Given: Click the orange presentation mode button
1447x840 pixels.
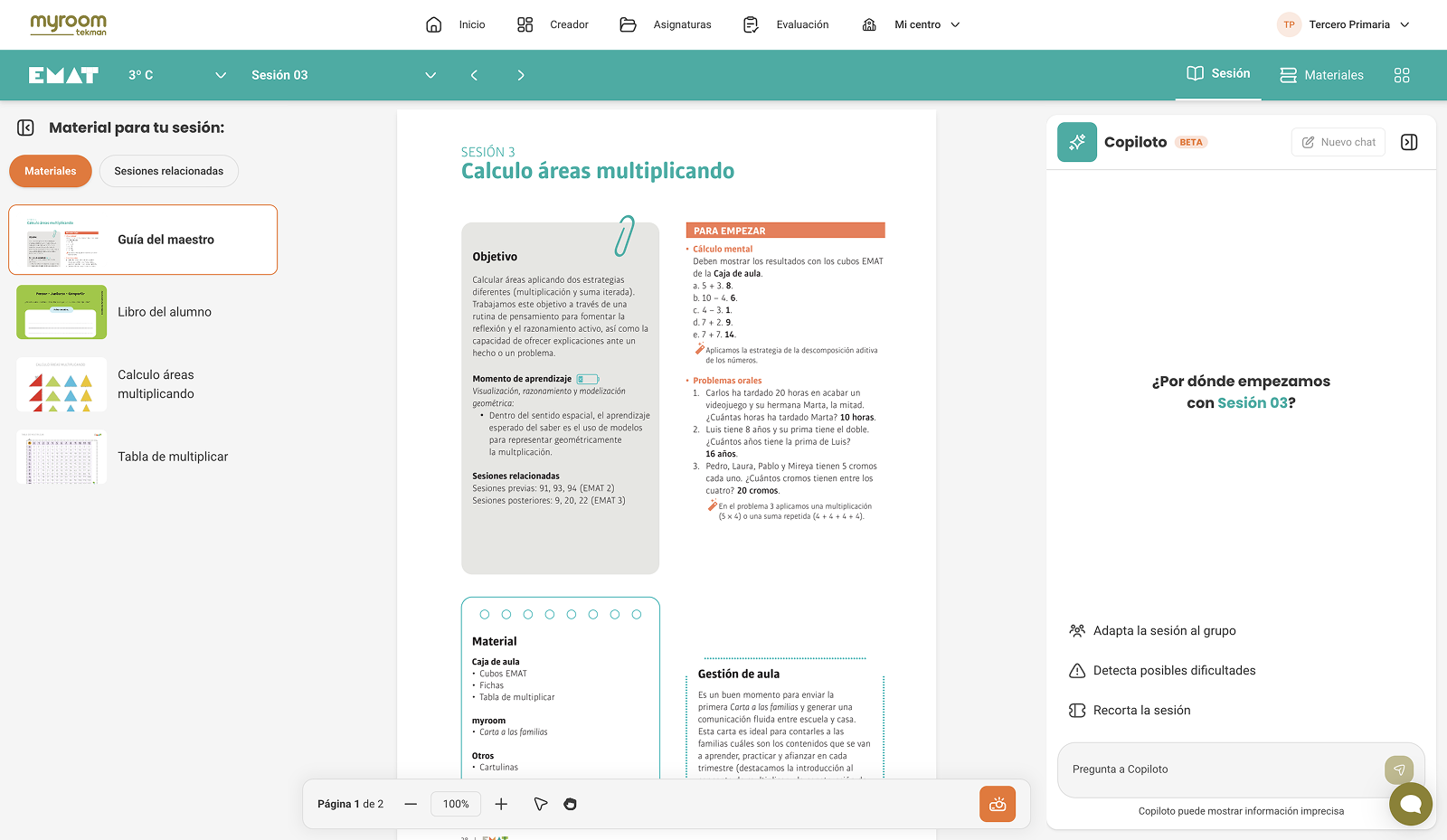Looking at the screenshot, I should coord(998,804).
